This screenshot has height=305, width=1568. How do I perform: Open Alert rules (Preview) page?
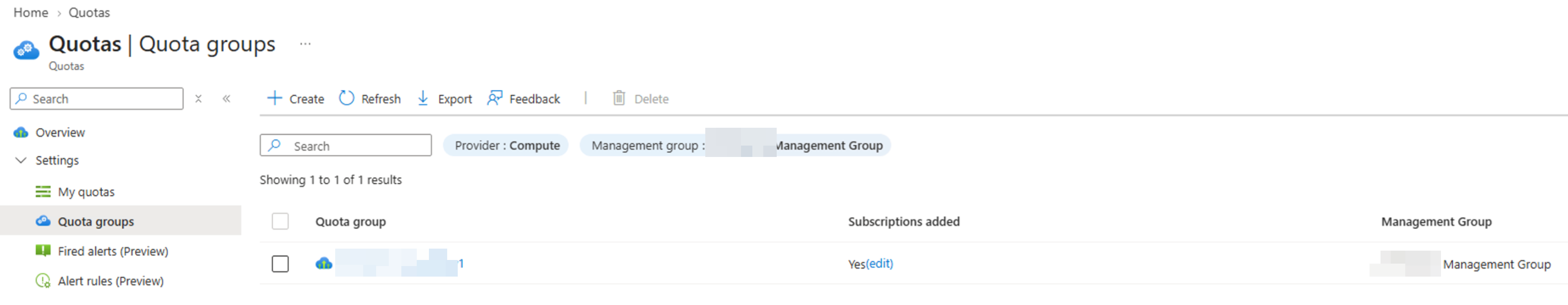pyautogui.click(x=111, y=281)
